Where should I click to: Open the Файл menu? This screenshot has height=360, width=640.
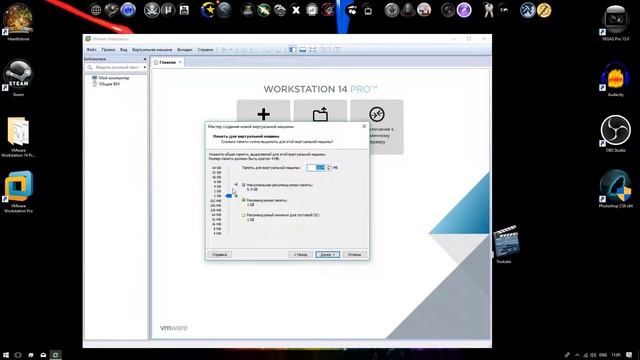pos(91,50)
